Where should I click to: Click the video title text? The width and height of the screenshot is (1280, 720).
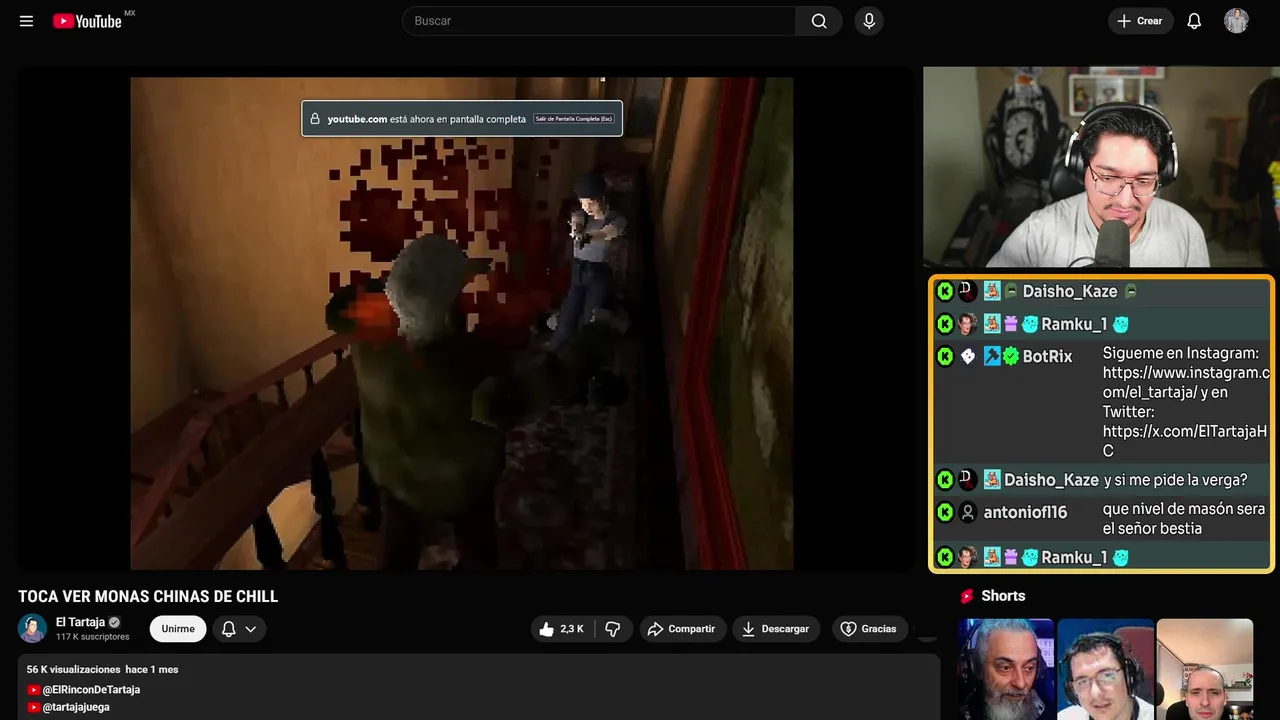coord(148,597)
